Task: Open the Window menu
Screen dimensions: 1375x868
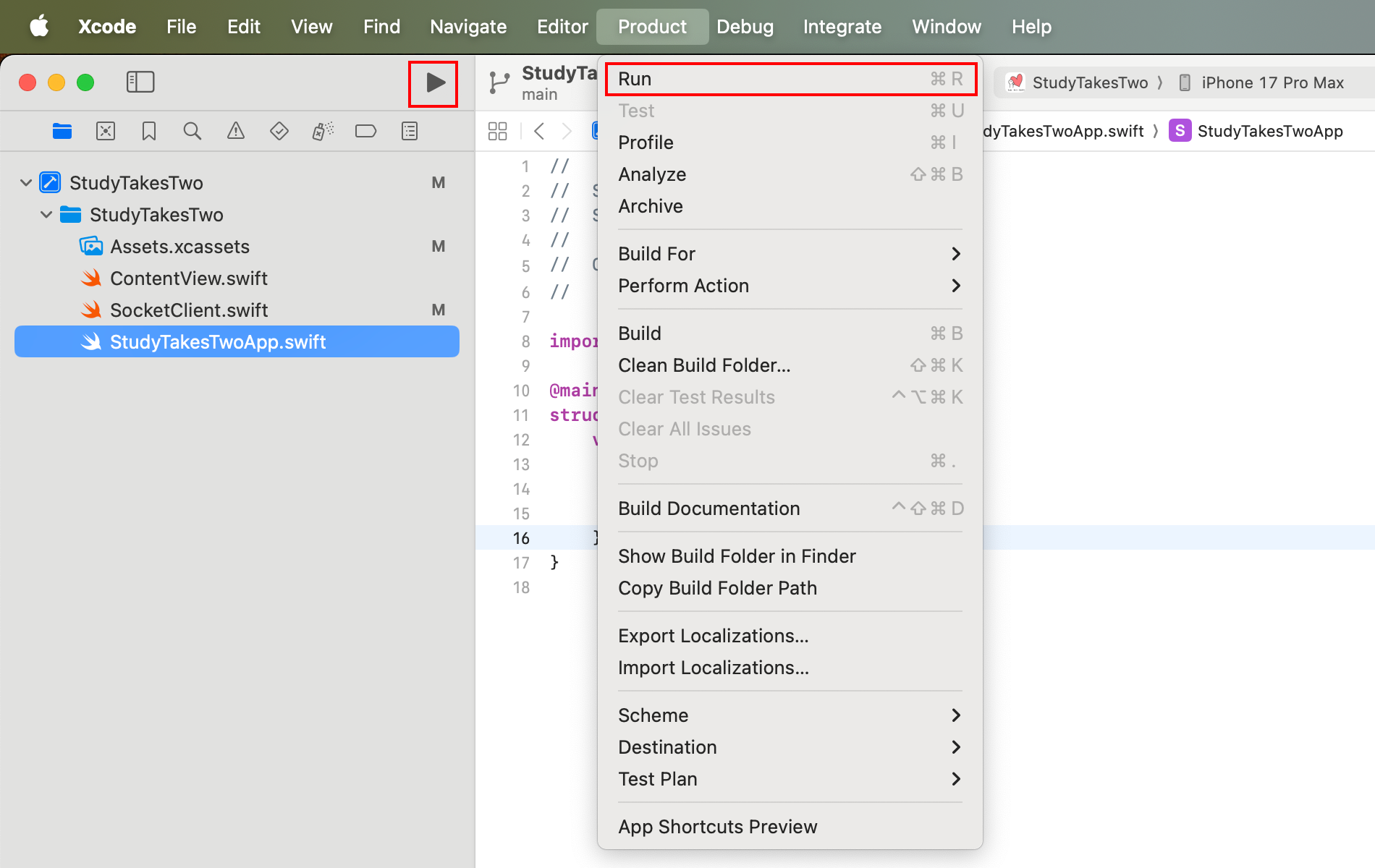Action: click(947, 27)
